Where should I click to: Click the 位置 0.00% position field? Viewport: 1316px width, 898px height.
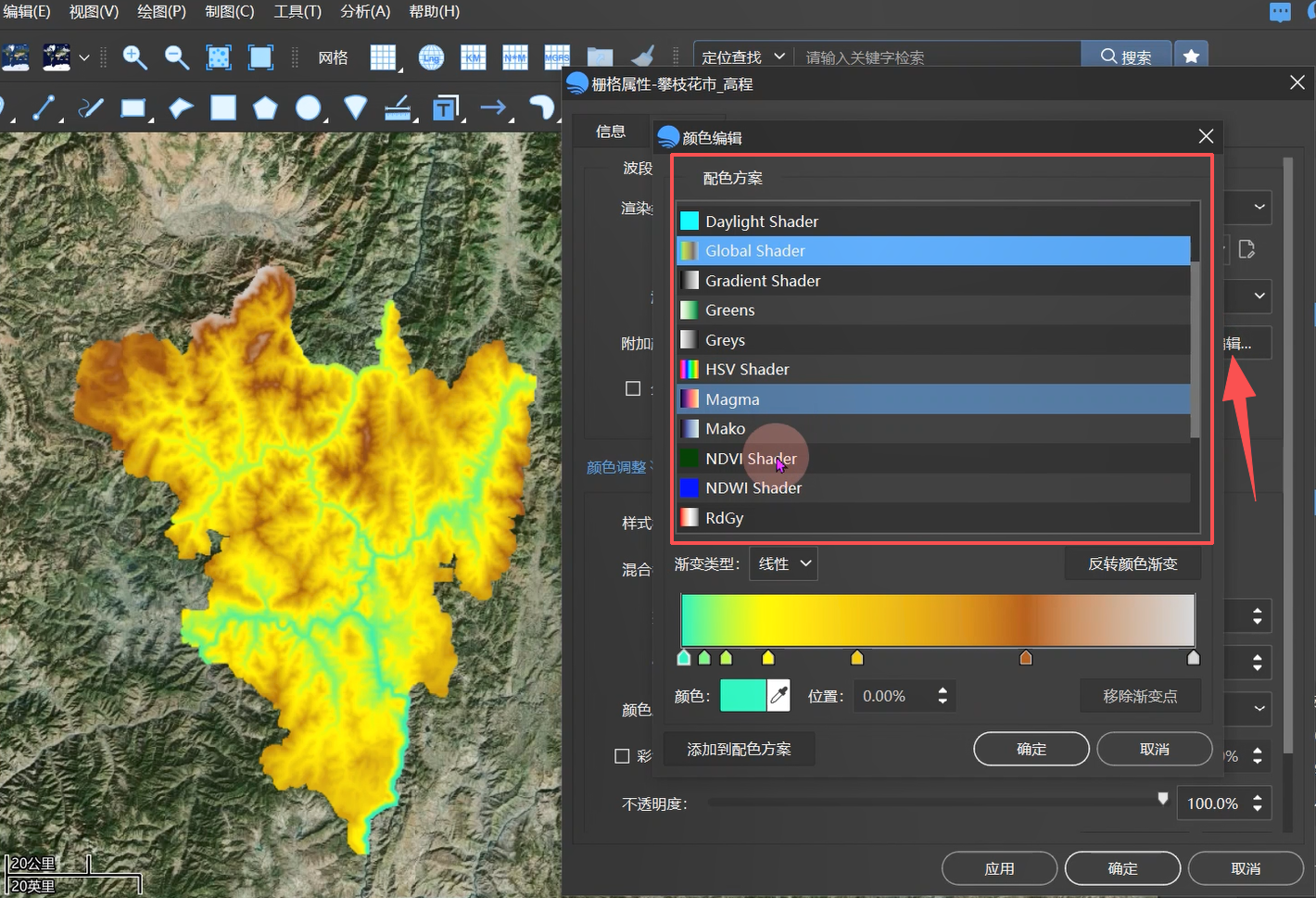[x=895, y=696]
